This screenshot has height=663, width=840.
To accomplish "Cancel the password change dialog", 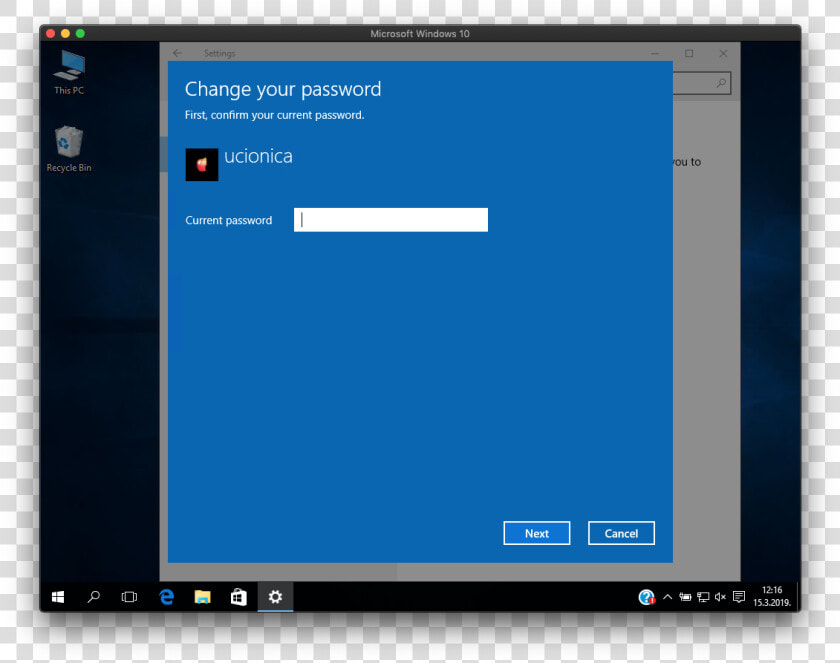I will [x=621, y=533].
